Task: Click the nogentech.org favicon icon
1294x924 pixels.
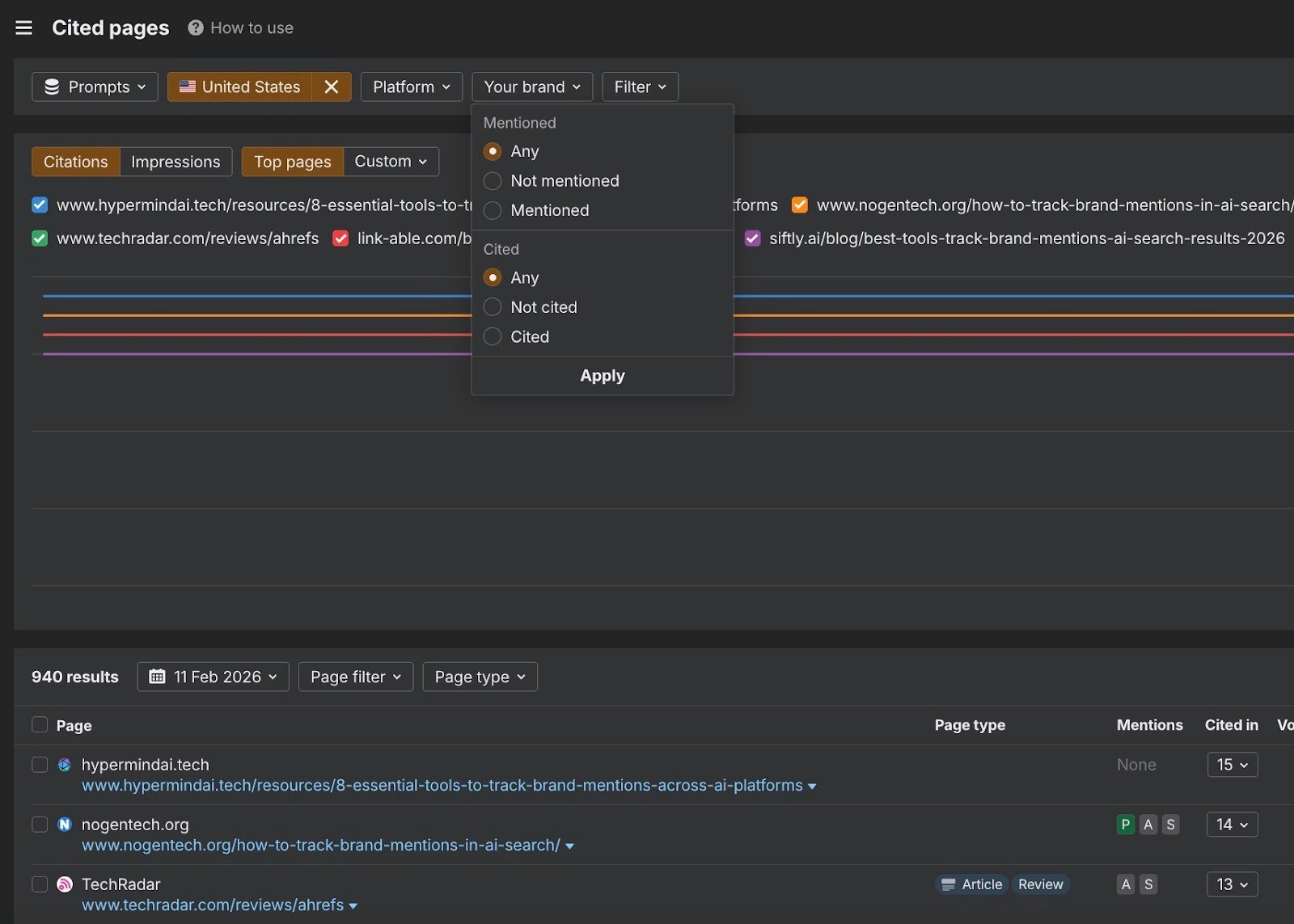Action: click(65, 825)
